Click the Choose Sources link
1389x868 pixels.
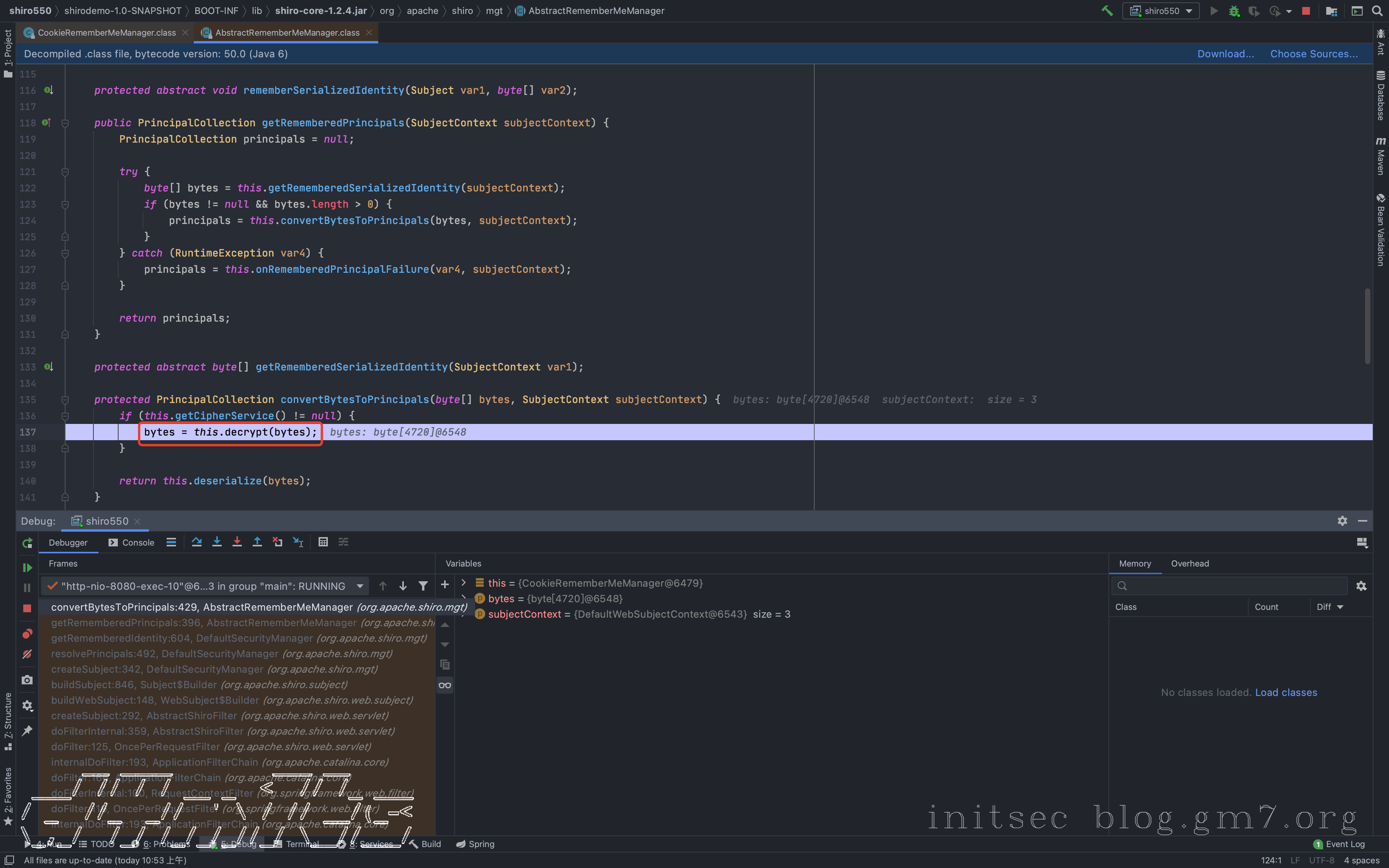(1313, 54)
